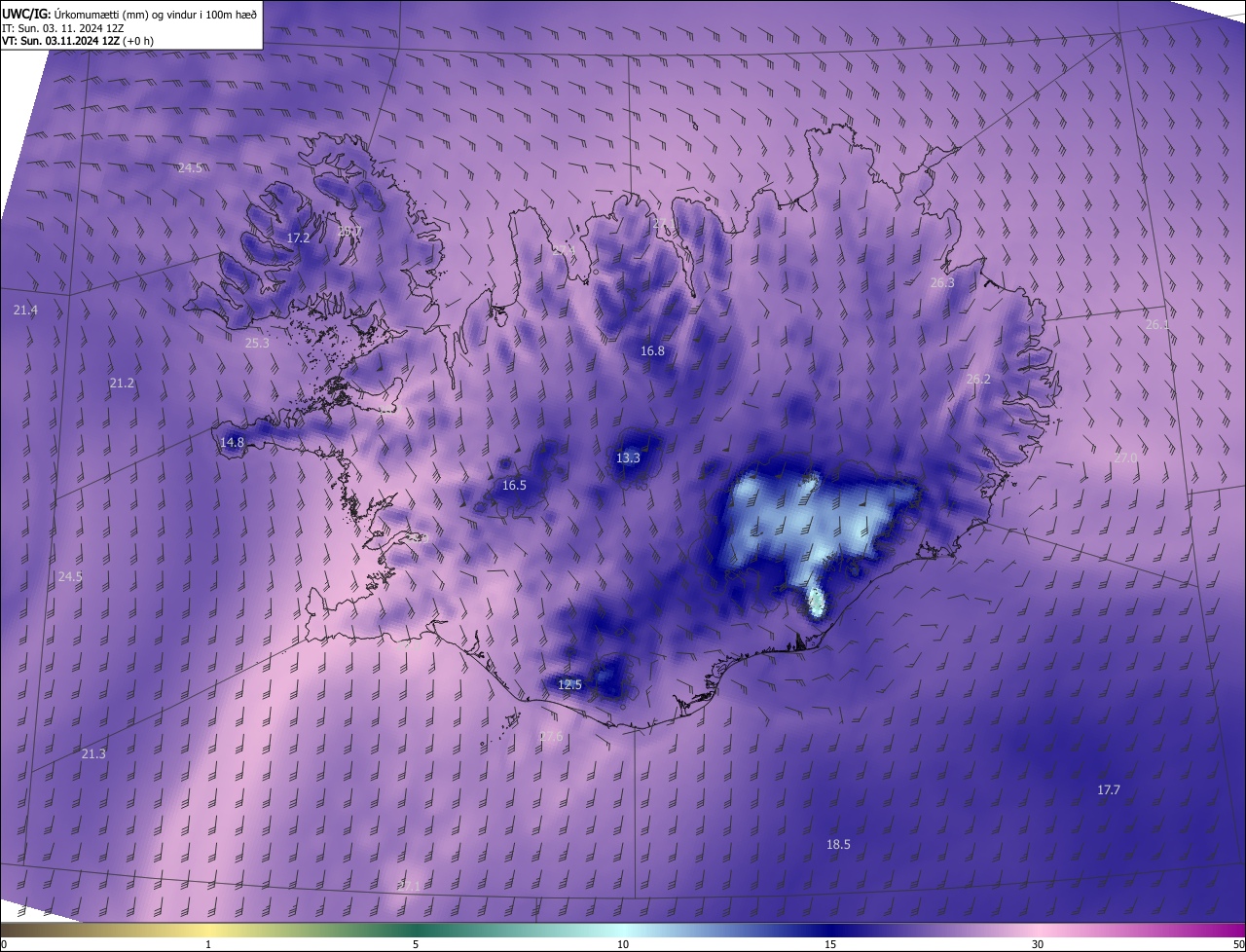This screenshot has height=952, width=1246.
Task: Click the 21.4 value label
Action: (x=26, y=310)
